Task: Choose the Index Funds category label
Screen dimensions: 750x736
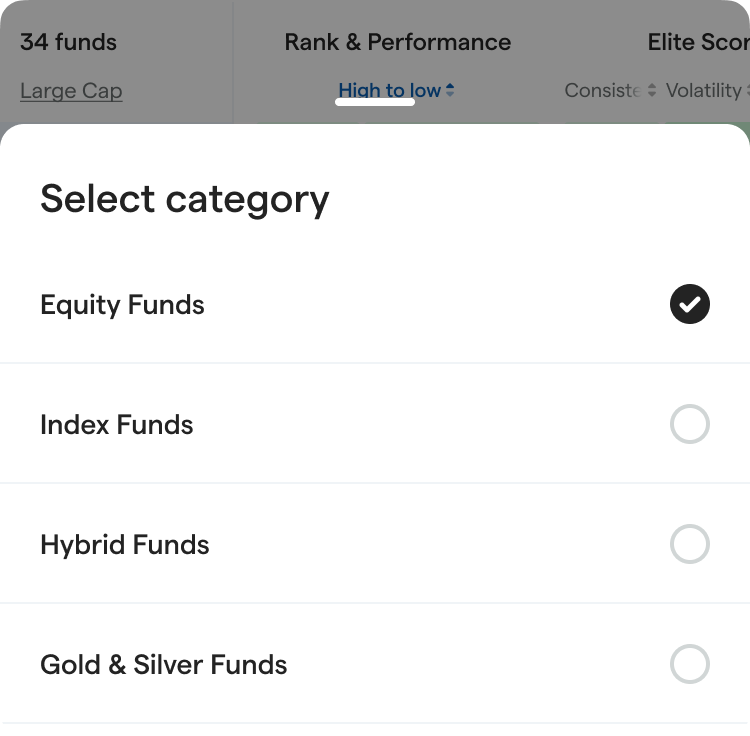Action: (116, 425)
